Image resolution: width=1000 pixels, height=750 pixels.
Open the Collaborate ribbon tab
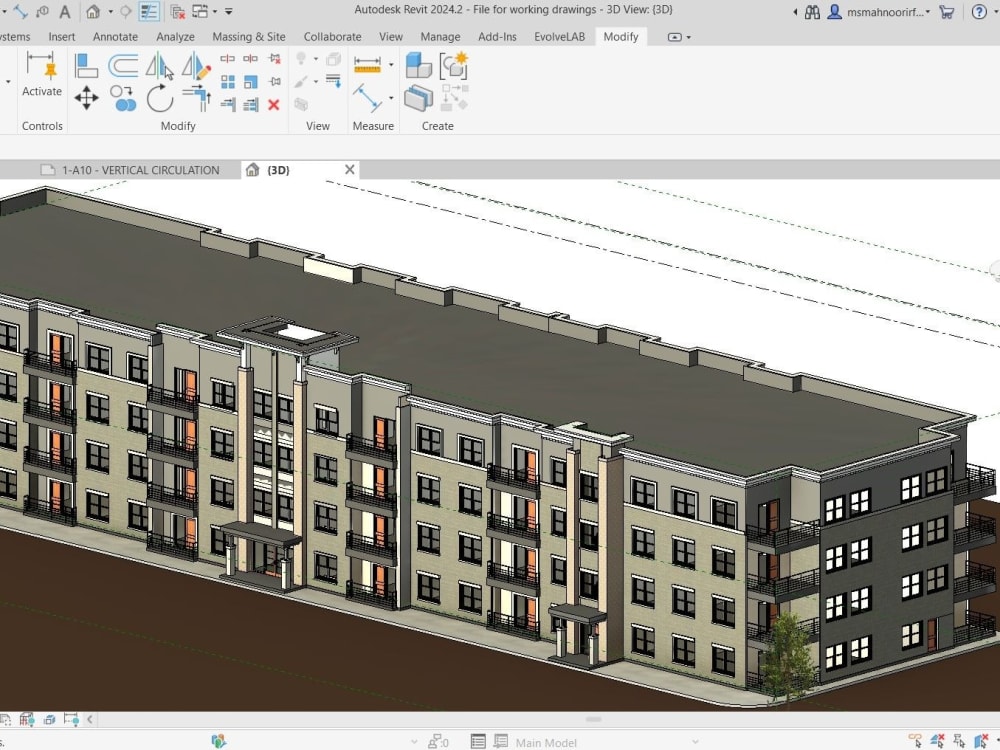[x=332, y=36]
